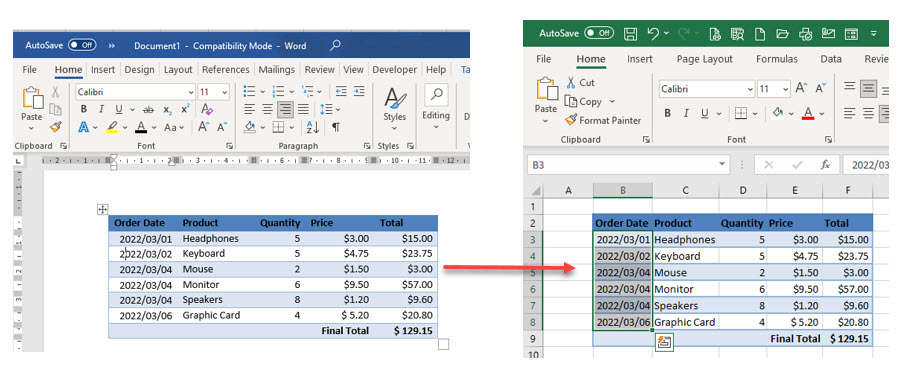This screenshot has height=377, width=899.
Task: Toggle AutoSave switch in Word
Action: [82, 45]
